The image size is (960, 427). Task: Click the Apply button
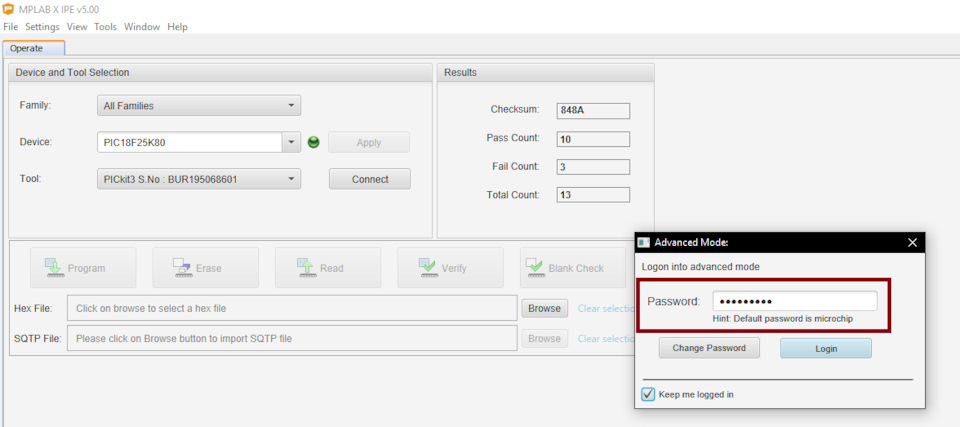(369, 142)
